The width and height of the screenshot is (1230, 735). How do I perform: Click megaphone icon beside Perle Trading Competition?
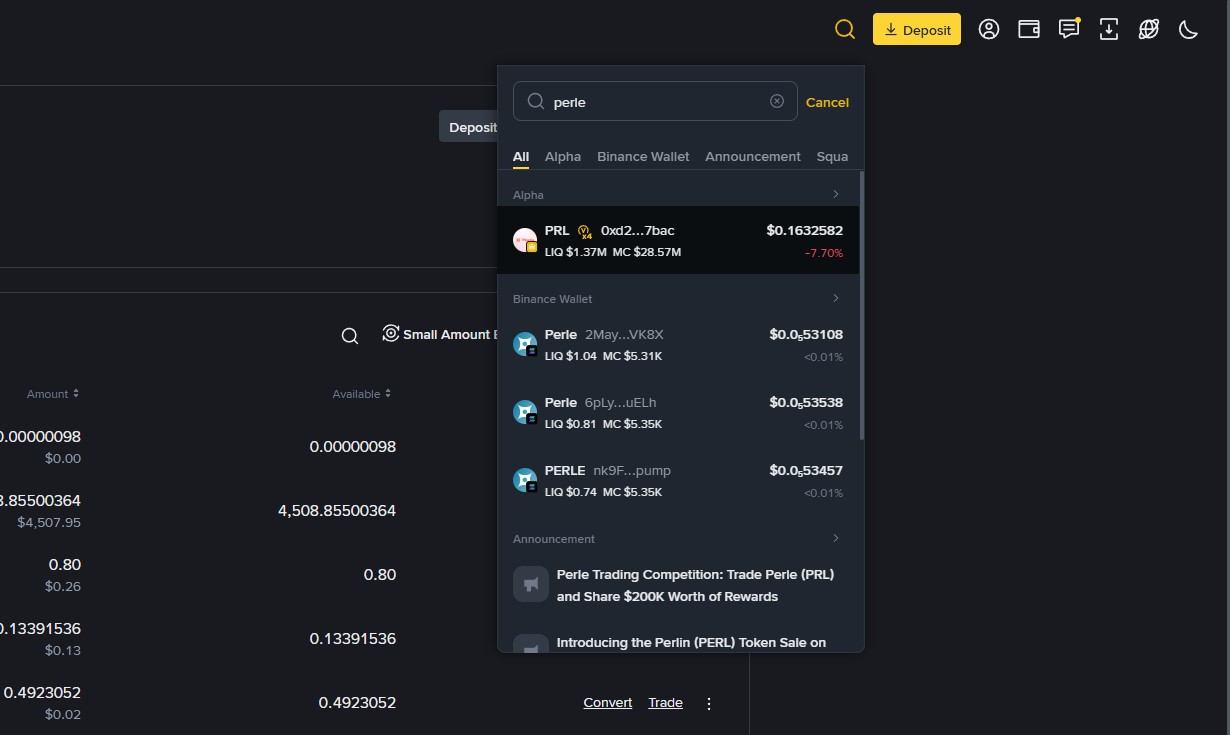click(x=531, y=584)
